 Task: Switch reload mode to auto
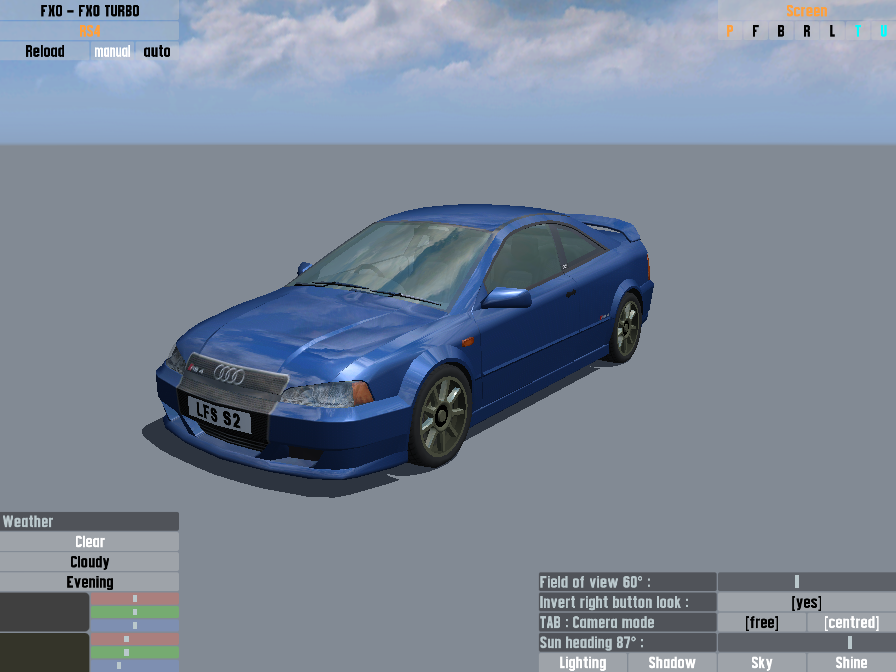157,51
